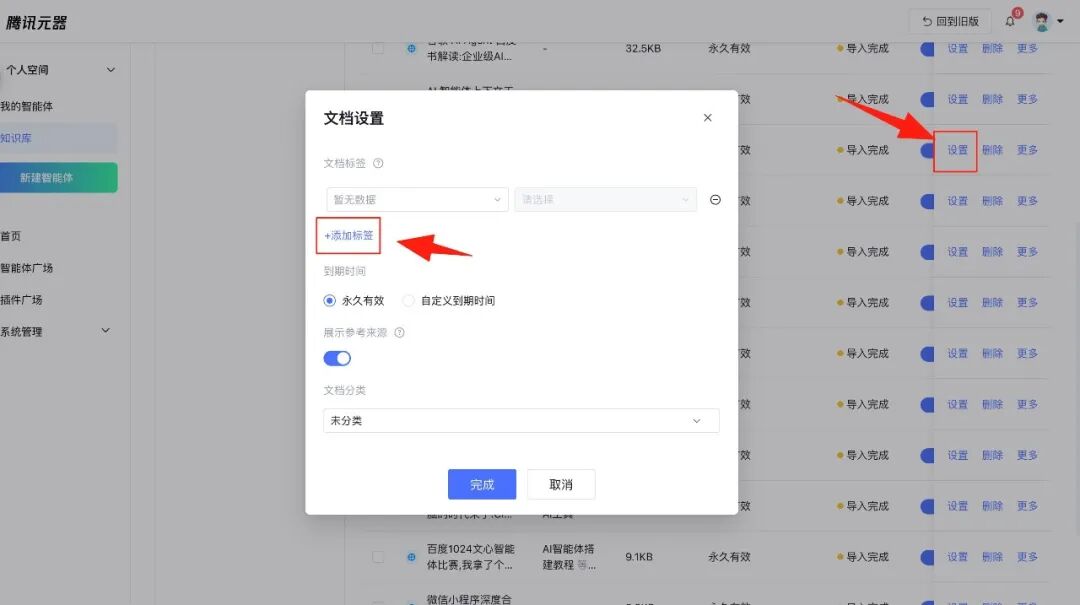The height and width of the screenshot is (605, 1080).
Task: Open the 暂无数据 tag dropdown
Action: pos(417,200)
